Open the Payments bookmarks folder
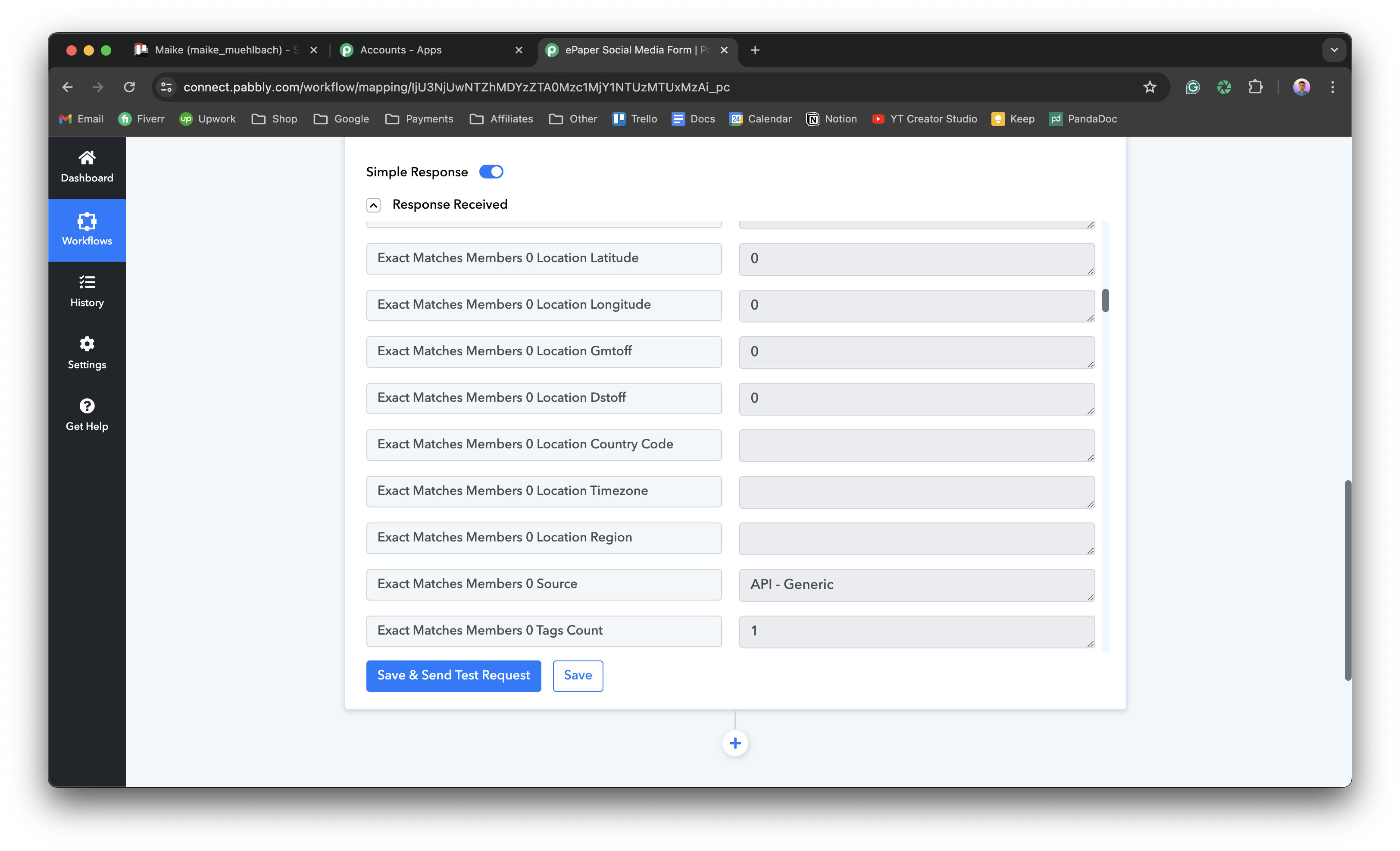The image size is (1400, 851). tap(419, 119)
